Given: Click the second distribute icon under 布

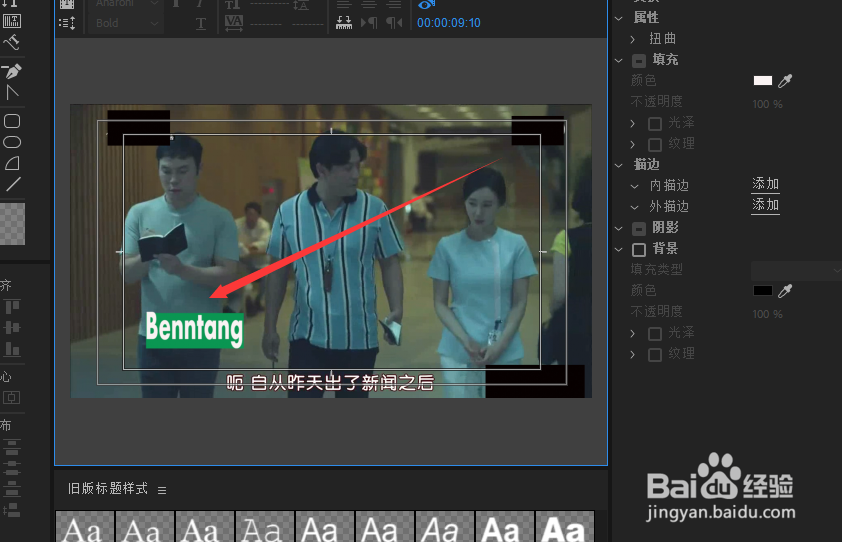Looking at the screenshot, I should (x=12, y=467).
